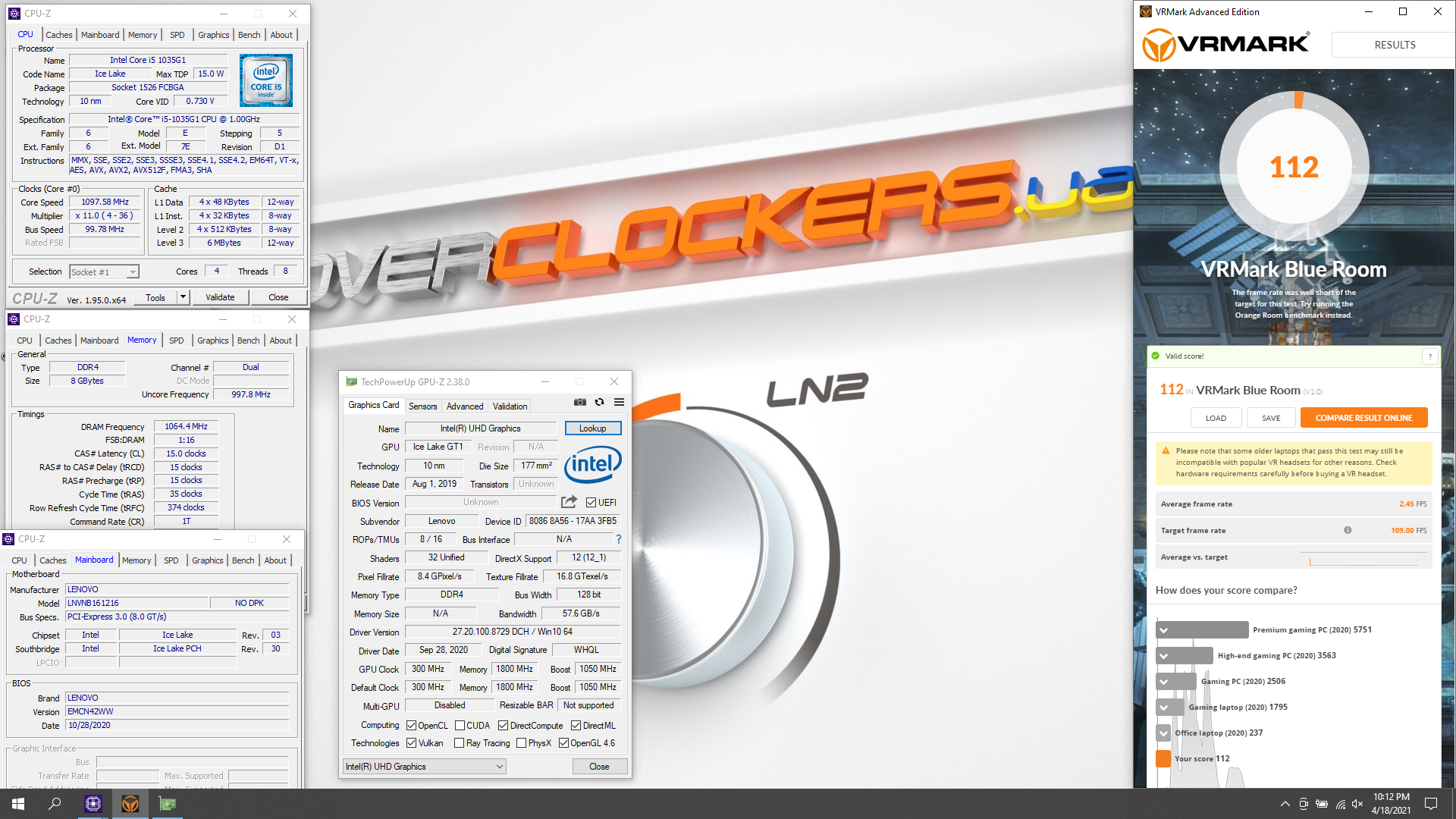Click the BIOS export share icon in GPU-Z
The height and width of the screenshot is (819, 1456).
click(x=569, y=502)
